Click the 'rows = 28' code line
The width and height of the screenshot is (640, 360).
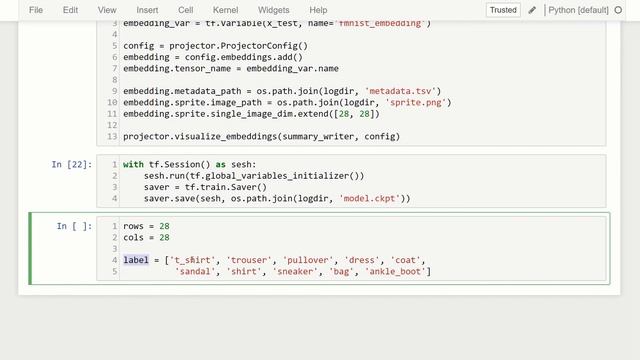[x=146, y=226]
